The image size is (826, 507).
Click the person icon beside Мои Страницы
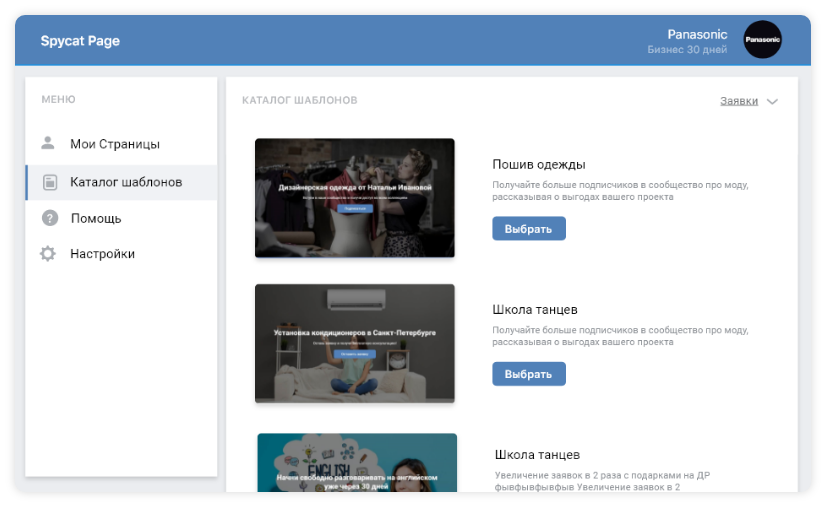click(48, 143)
